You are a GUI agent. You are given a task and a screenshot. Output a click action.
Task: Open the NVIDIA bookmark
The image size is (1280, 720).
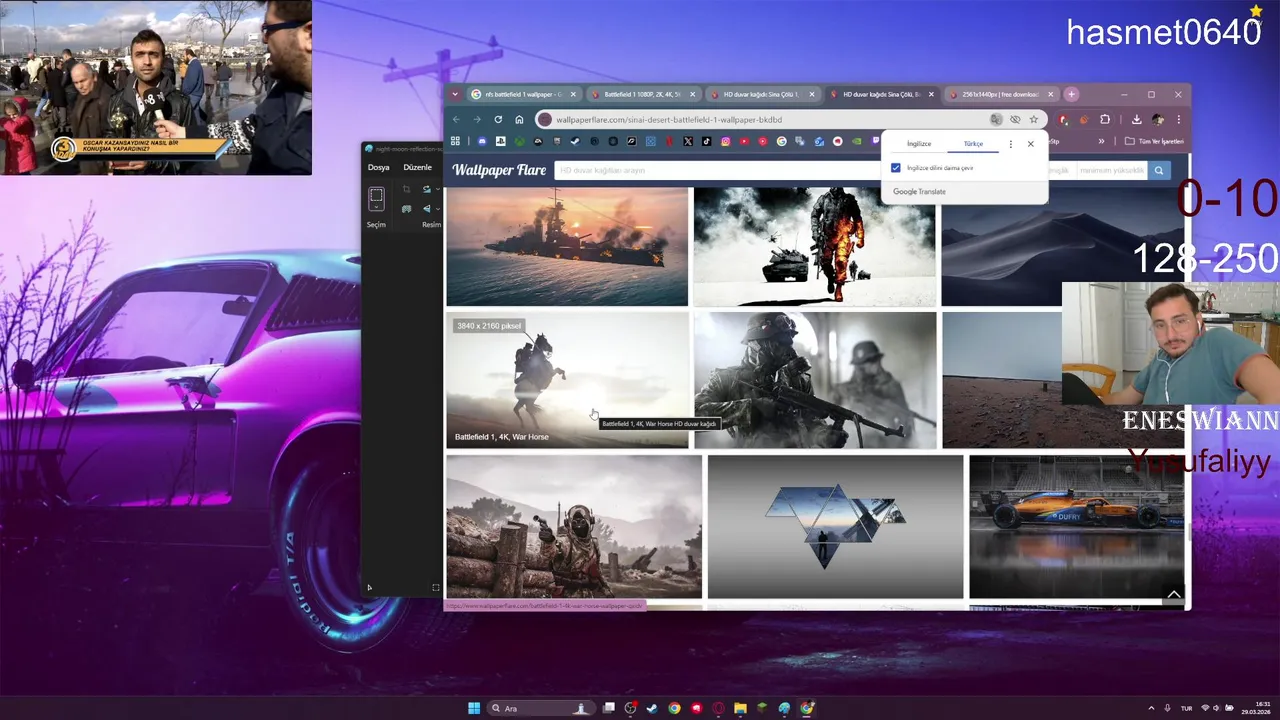click(x=856, y=141)
